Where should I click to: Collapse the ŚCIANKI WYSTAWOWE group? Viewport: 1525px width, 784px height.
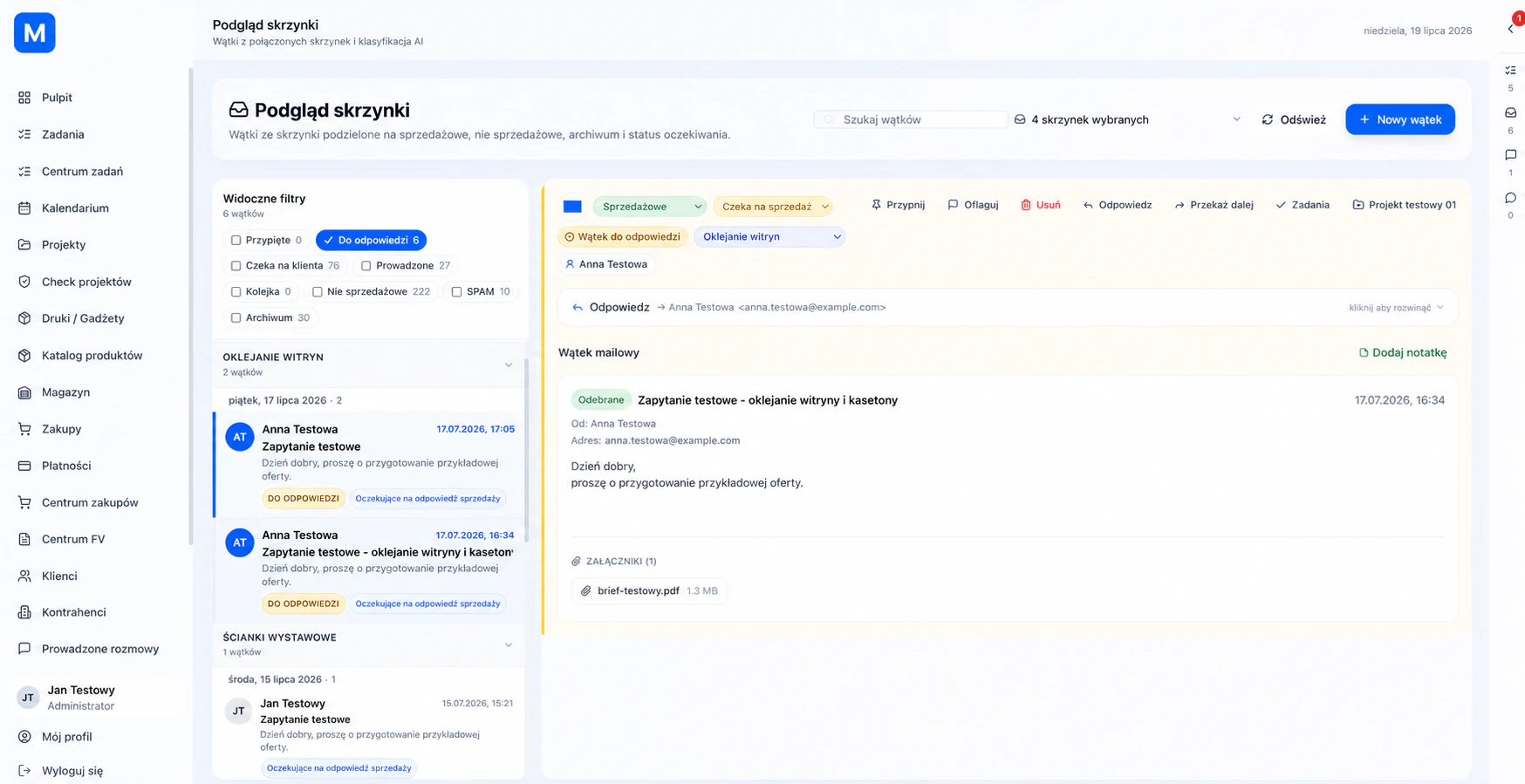click(509, 644)
